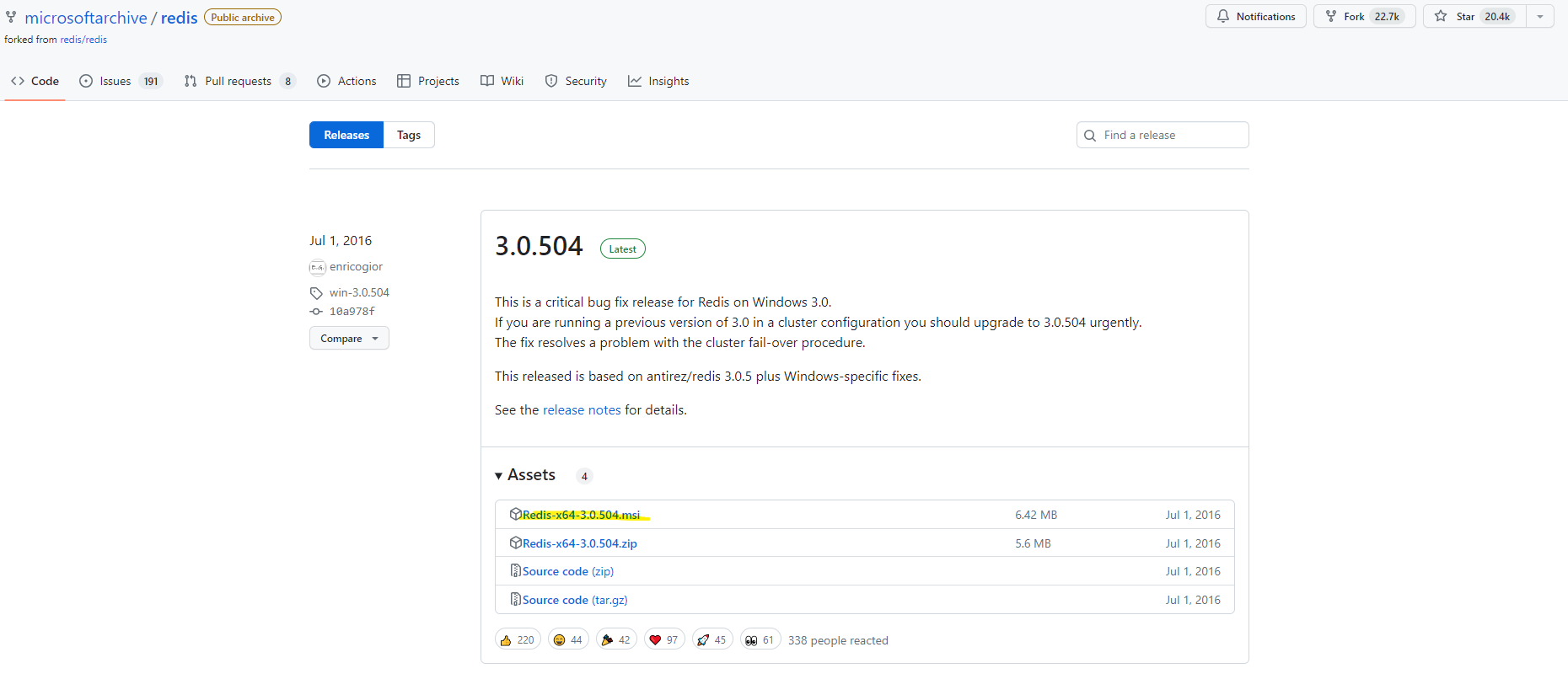Click the Insights graph icon
The height and width of the screenshot is (679, 1568).
tap(635, 81)
